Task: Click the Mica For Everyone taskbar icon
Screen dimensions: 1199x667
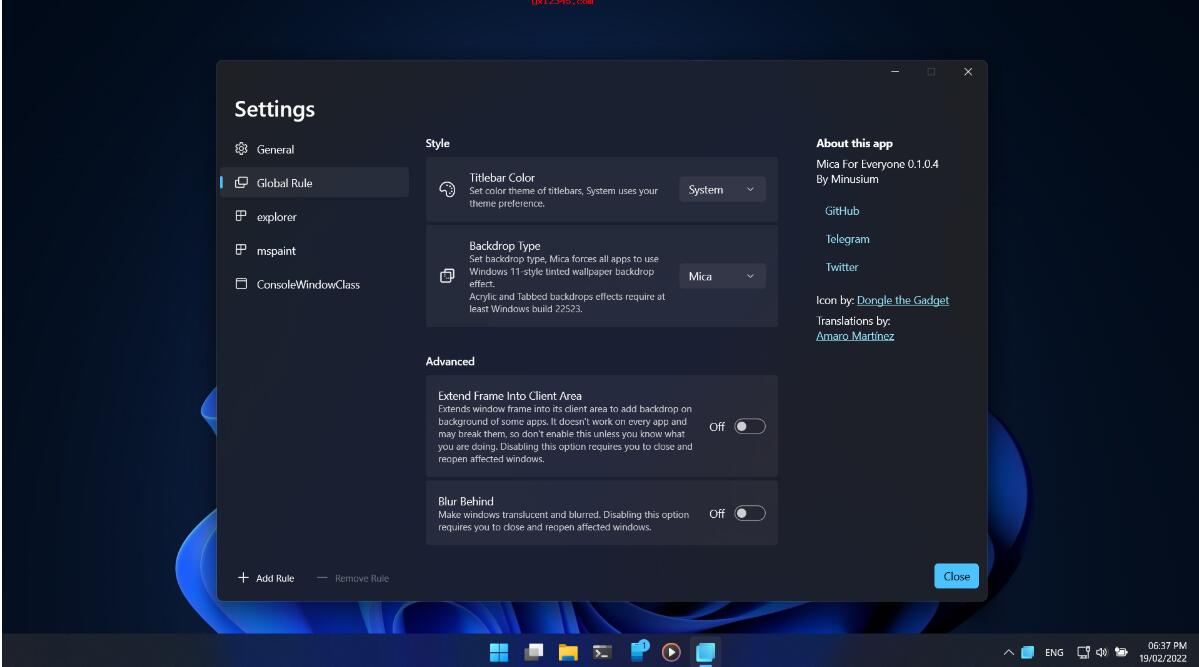Action: coord(705,652)
